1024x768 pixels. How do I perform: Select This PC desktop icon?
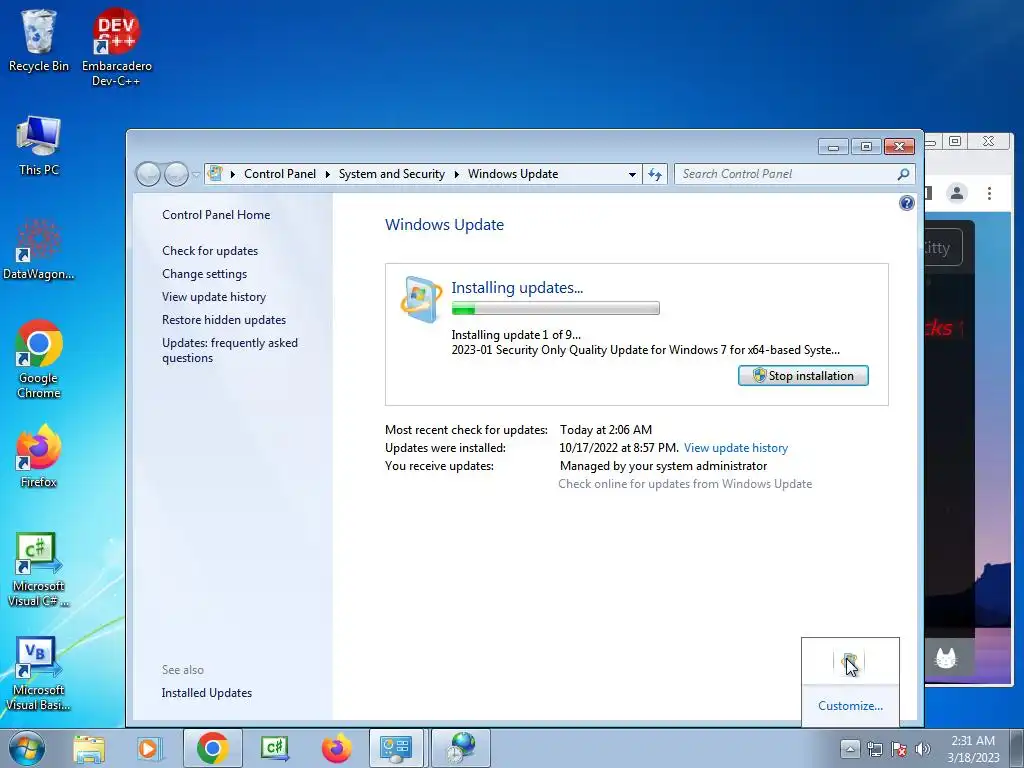click(39, 146)
